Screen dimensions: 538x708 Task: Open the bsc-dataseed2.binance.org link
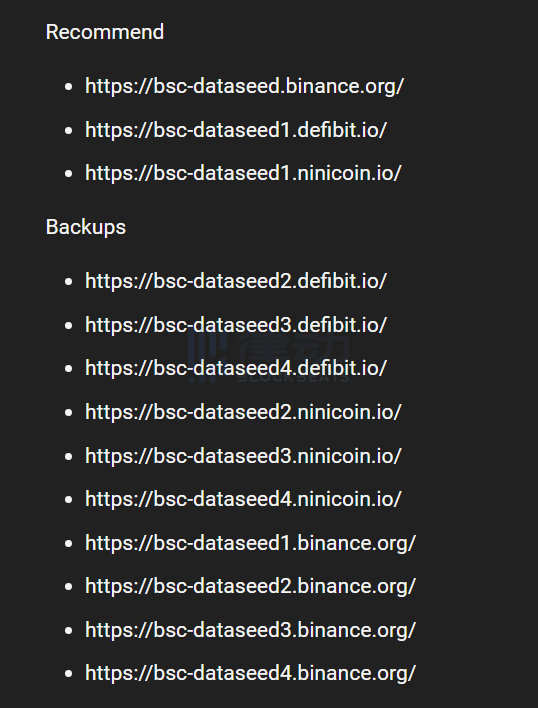(250, 587)
